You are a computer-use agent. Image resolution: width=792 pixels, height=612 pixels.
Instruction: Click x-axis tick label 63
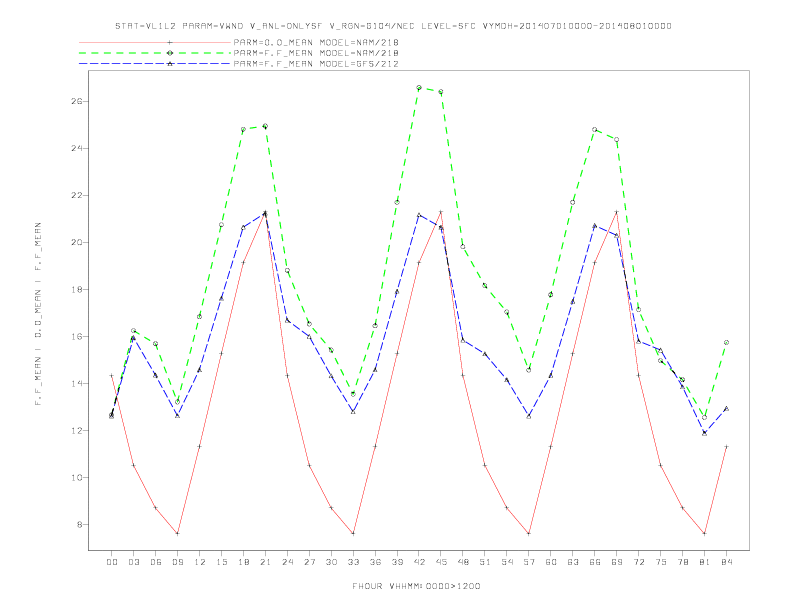click(x=573, y=562)
